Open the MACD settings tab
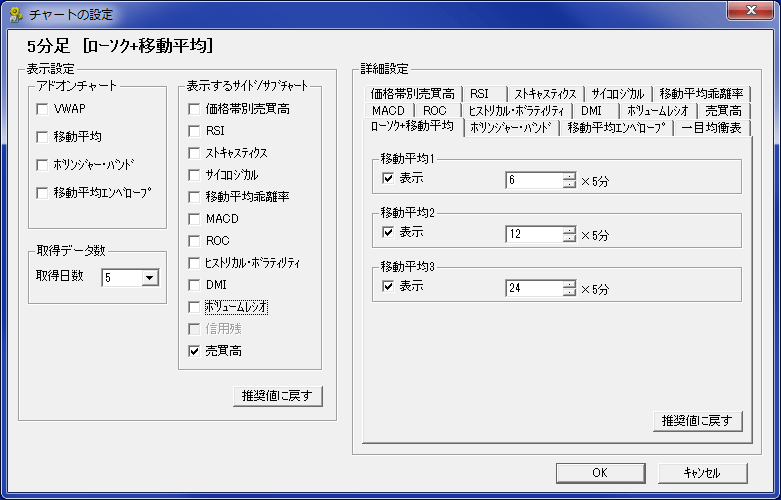781x500 pixels. (387, 110)
